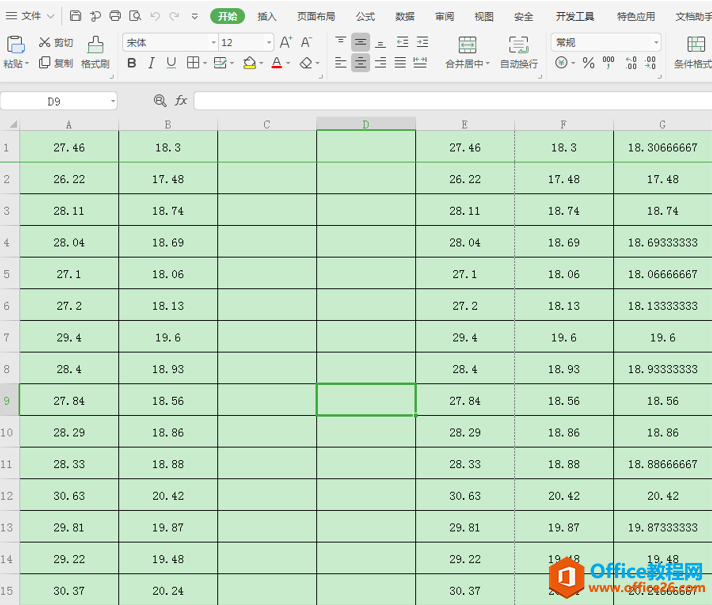Apply percent style format

(588, 63)
